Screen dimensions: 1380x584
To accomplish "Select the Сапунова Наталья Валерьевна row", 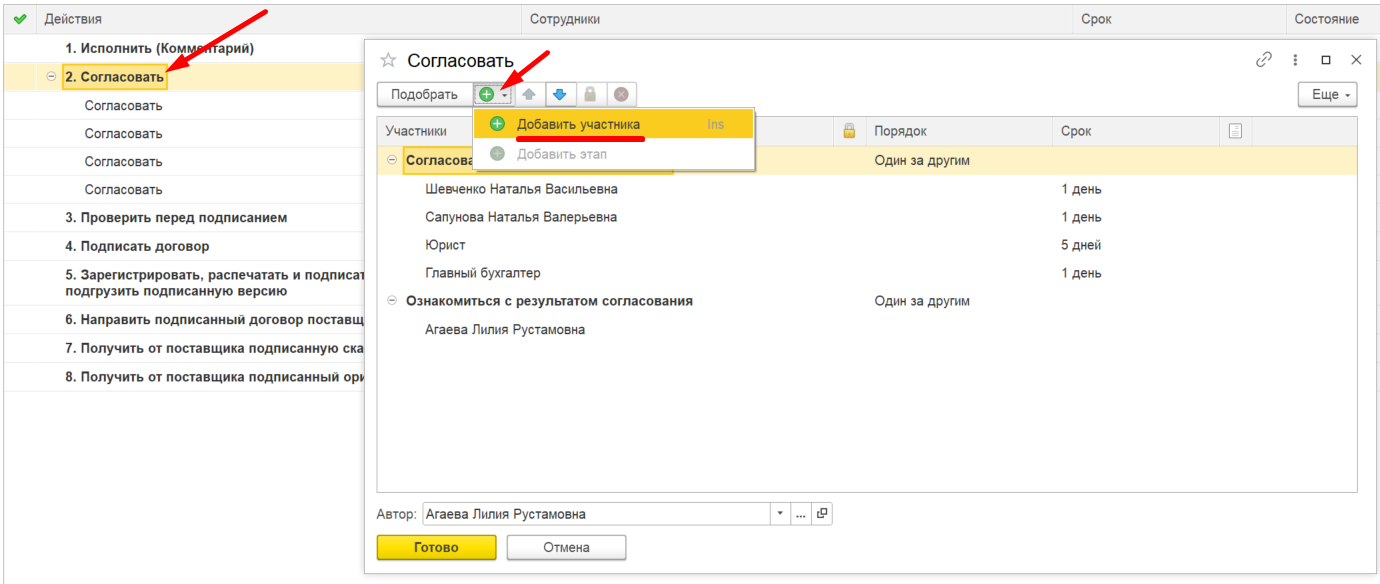I will point(867,217).
